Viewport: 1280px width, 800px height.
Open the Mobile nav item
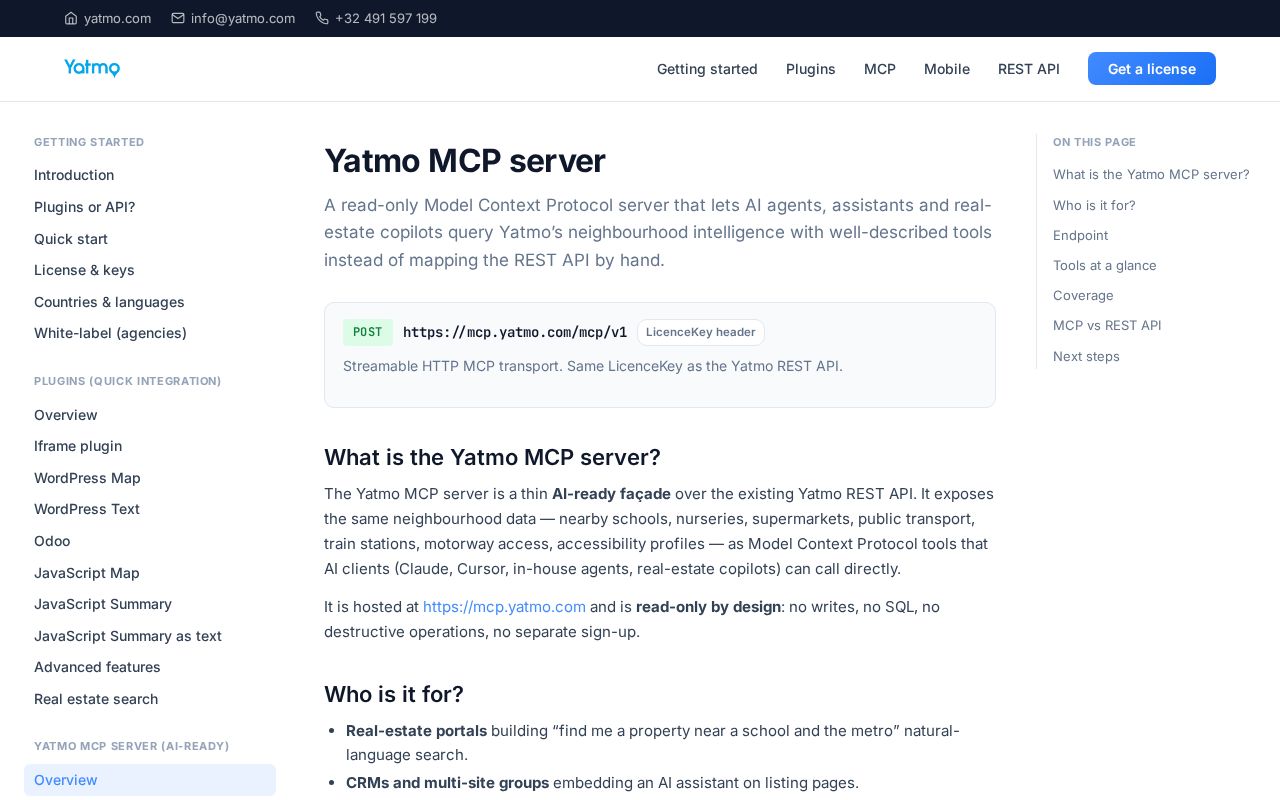coord(947,69)
